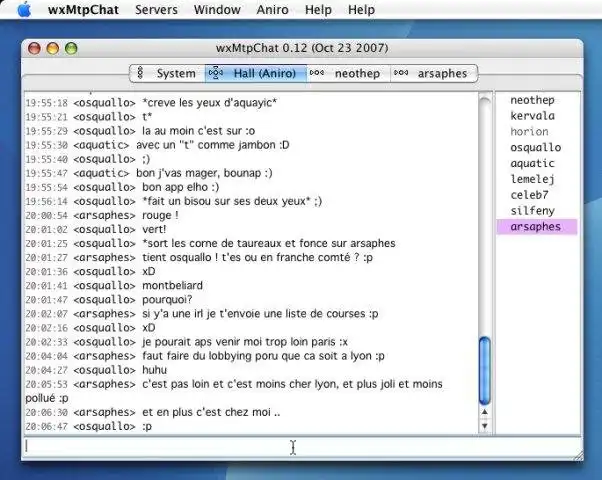Switch to the arsaphes chat tab
Screen dimensions: 602x480
click(434, 73)
